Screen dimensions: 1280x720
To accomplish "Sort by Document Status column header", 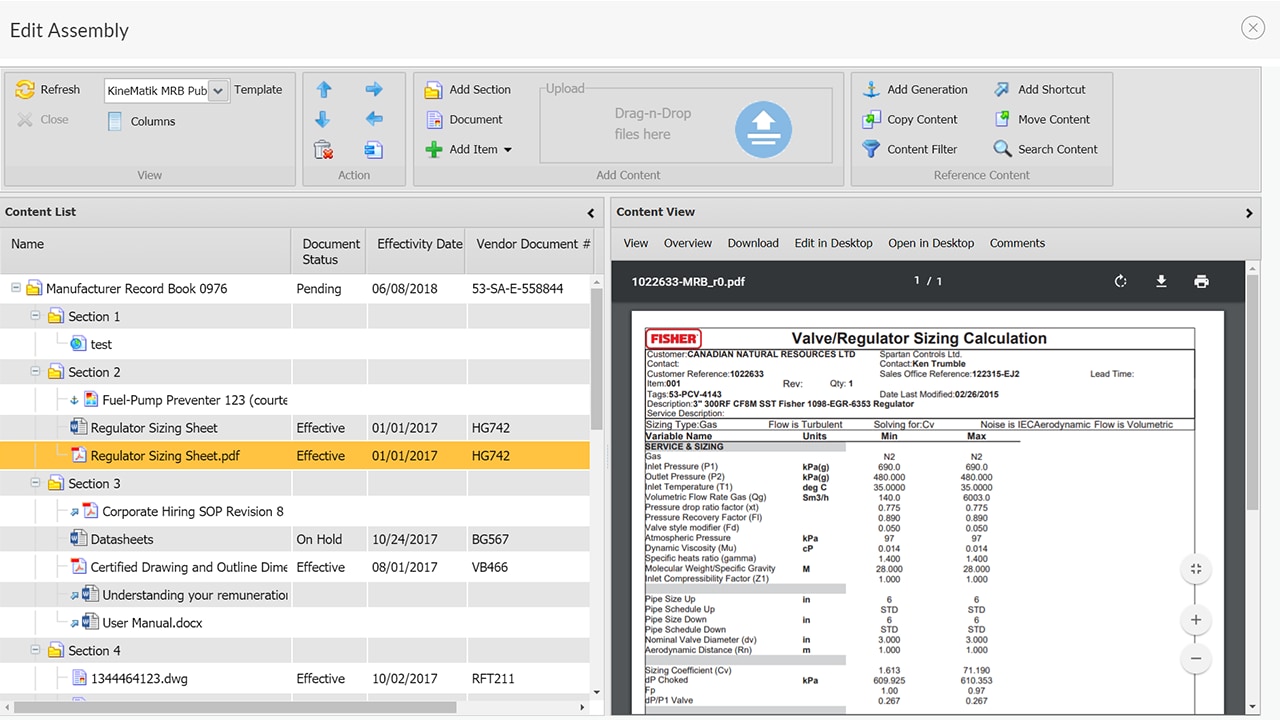I will click(x=330, y=251).
